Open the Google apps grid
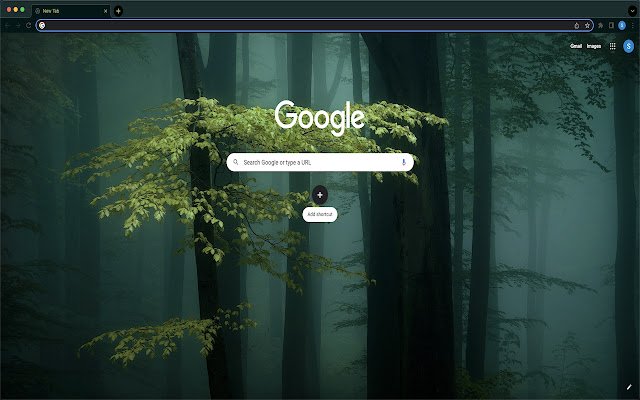 [x=613, y=46]
